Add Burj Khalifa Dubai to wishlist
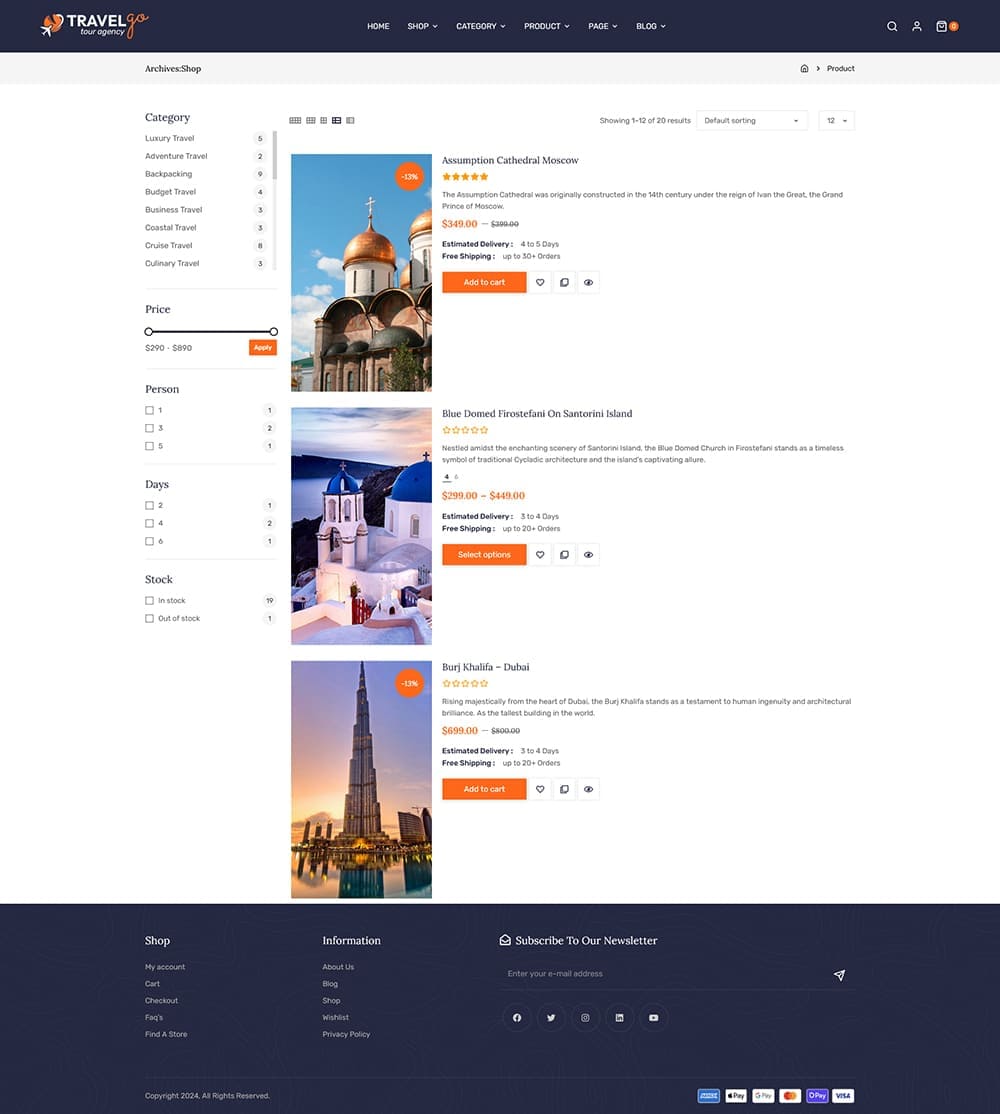Image resolution: width=1000 pixels, height=1114 pixels. pos(540,789)
